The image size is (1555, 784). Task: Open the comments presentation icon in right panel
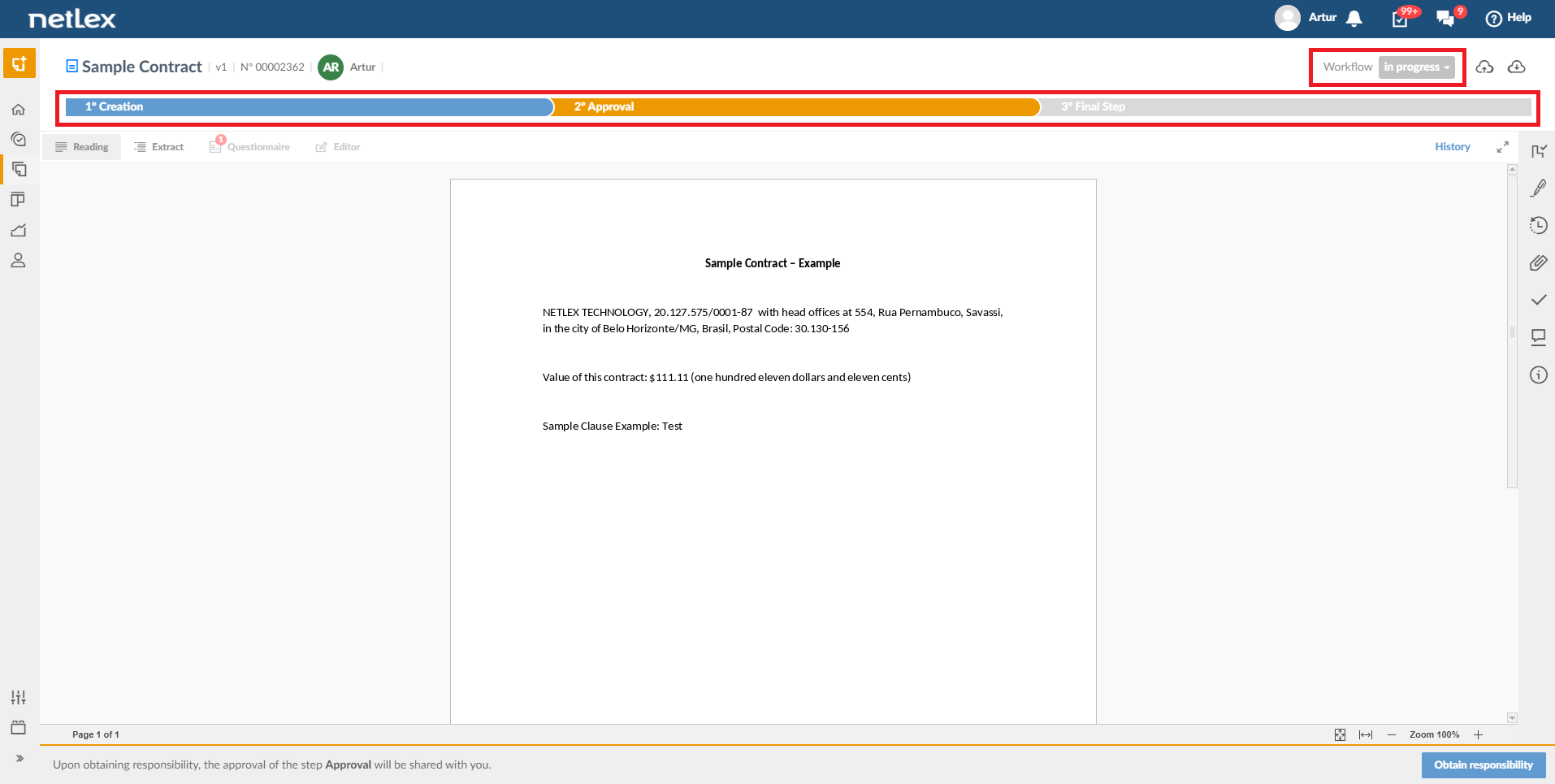pos(1539,337)
